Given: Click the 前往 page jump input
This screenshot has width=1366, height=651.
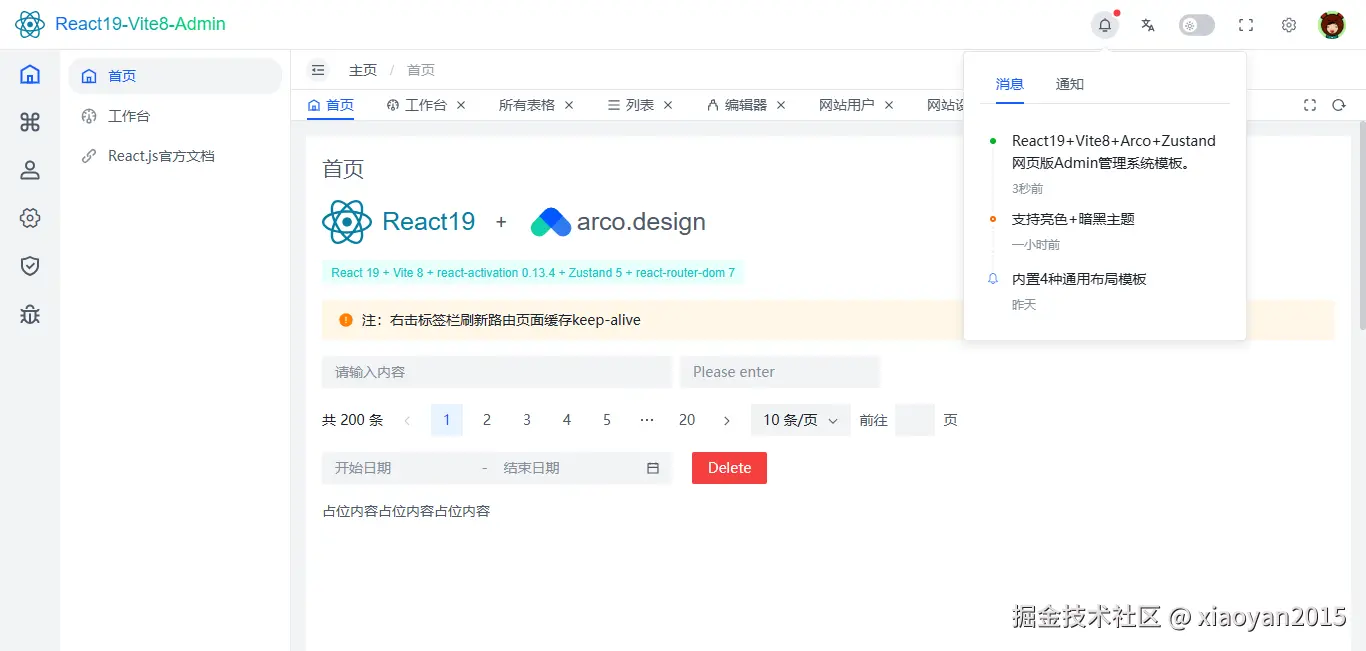Looking at the screenshot, I should (915, 420).
